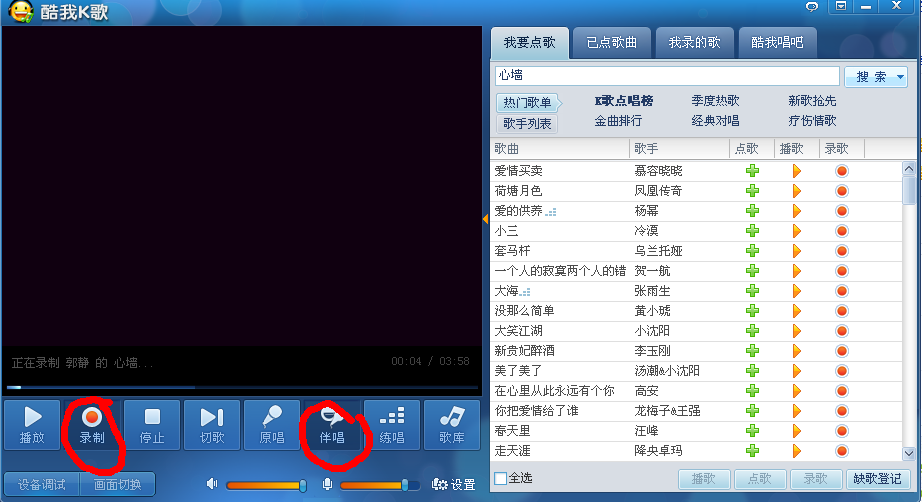Open the 设置 settings gear
Screen dimensions: 922x502
[x=453, y=484]
